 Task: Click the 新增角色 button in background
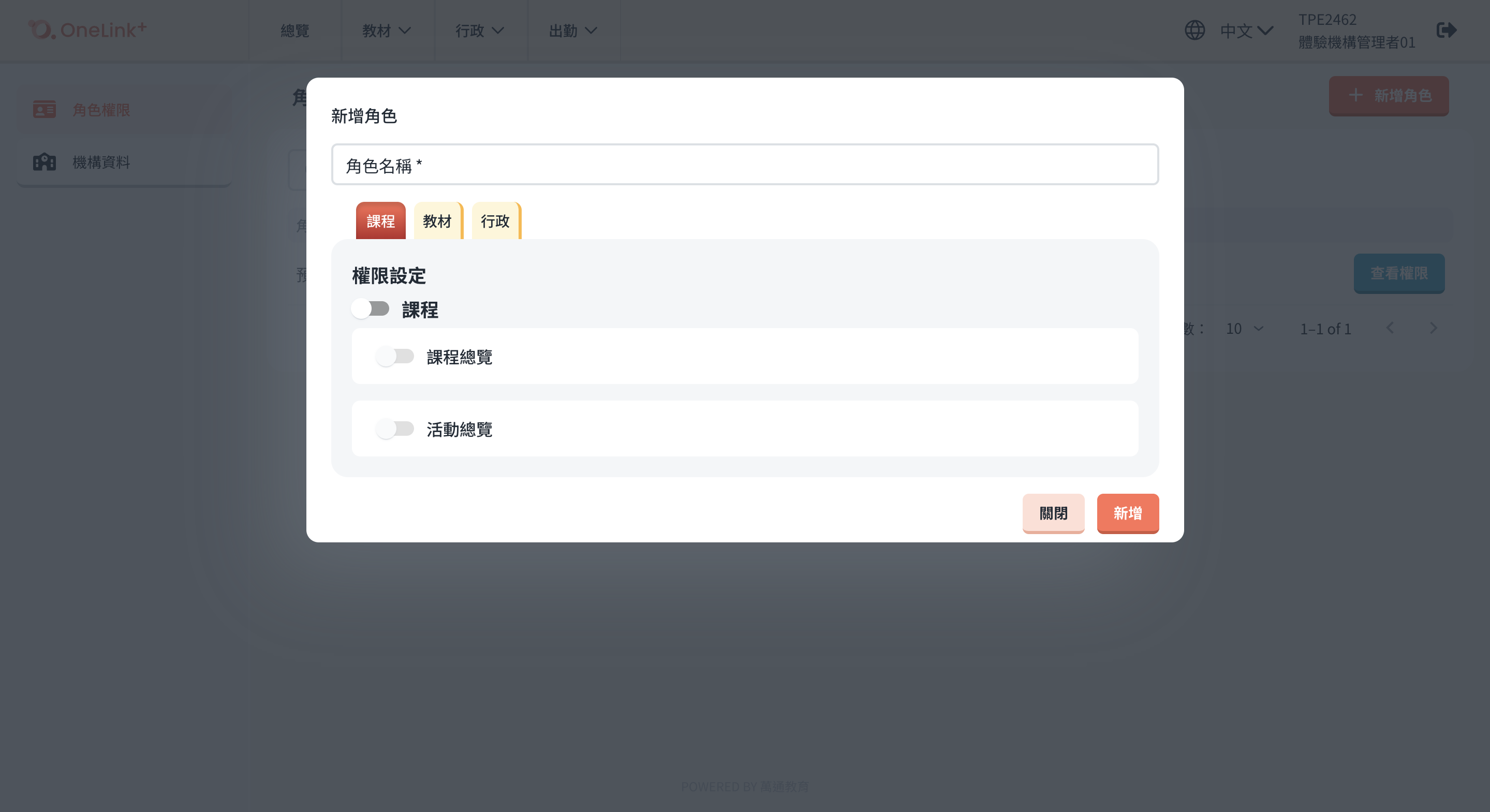click(x=1389, y=96)
